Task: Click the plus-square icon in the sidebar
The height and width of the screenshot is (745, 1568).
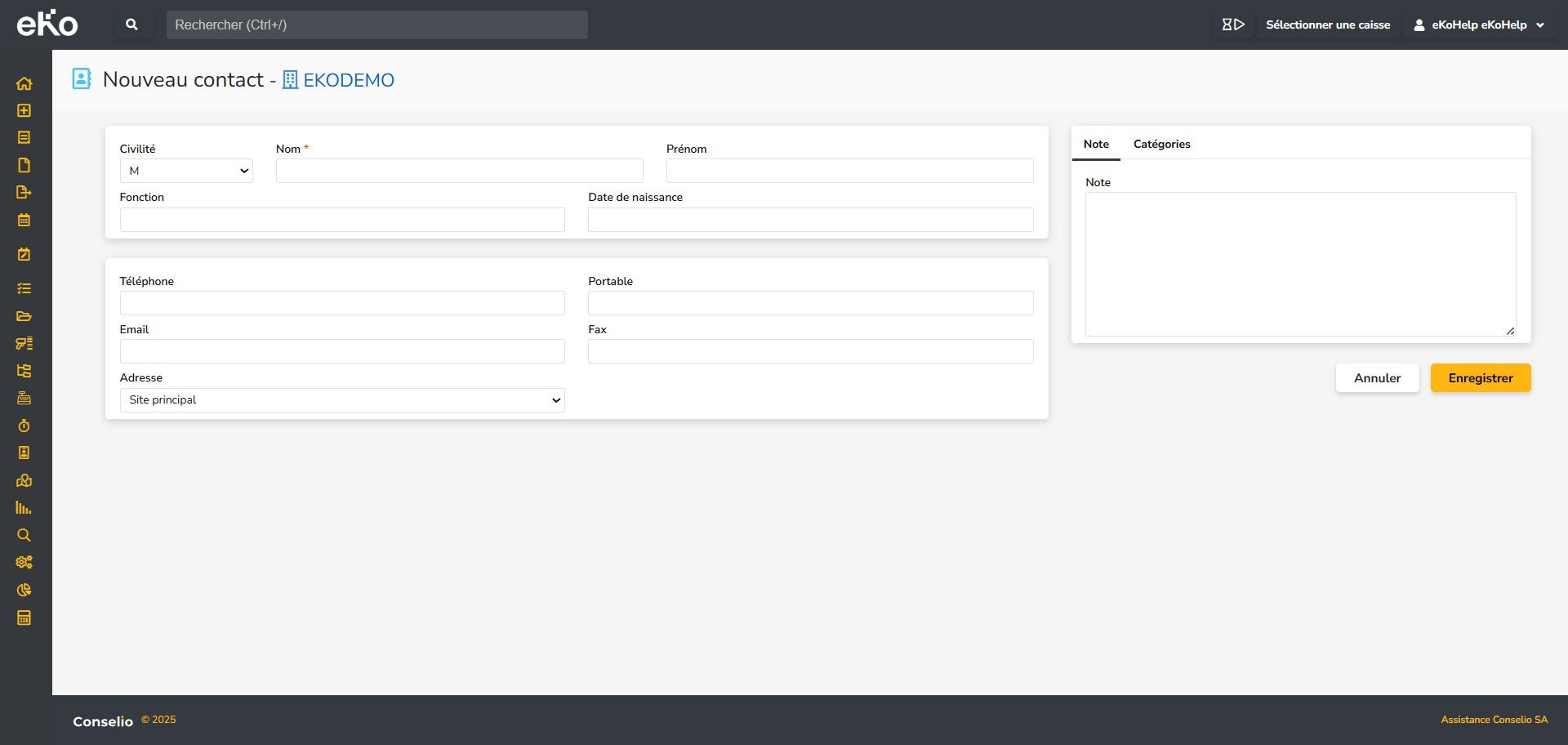Action: pos(24,110)
